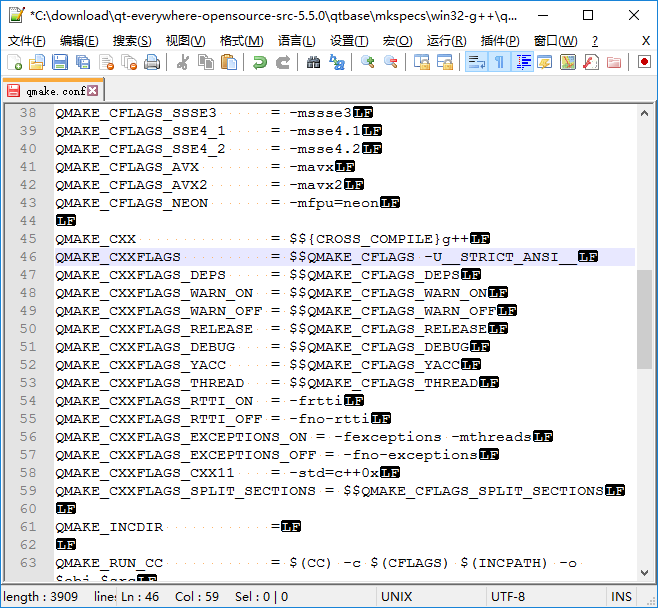
Task: Open the 格式(M) menu
Action: (241, 41)
